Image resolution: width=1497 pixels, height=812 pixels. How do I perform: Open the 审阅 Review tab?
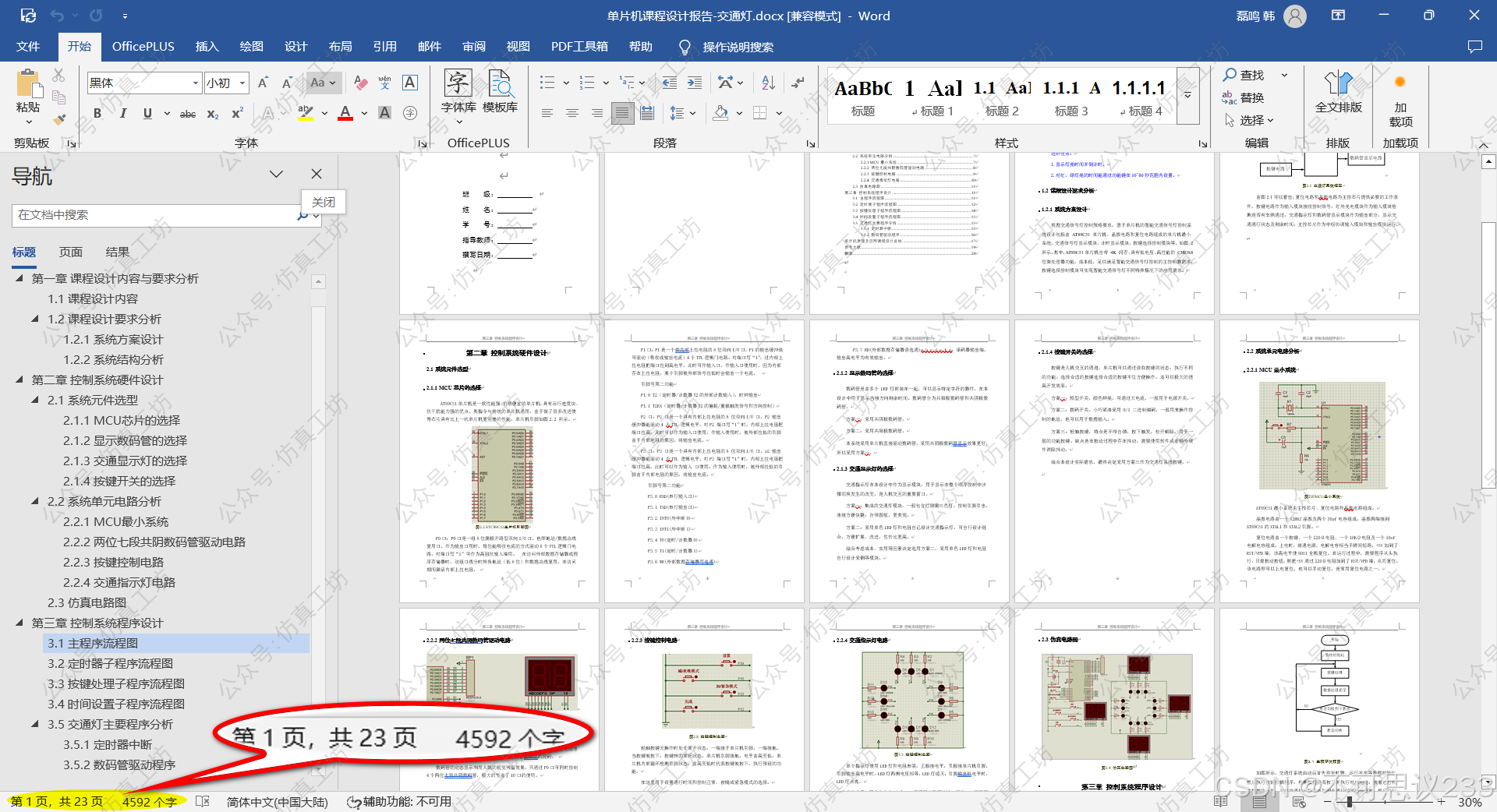(473, 47)
